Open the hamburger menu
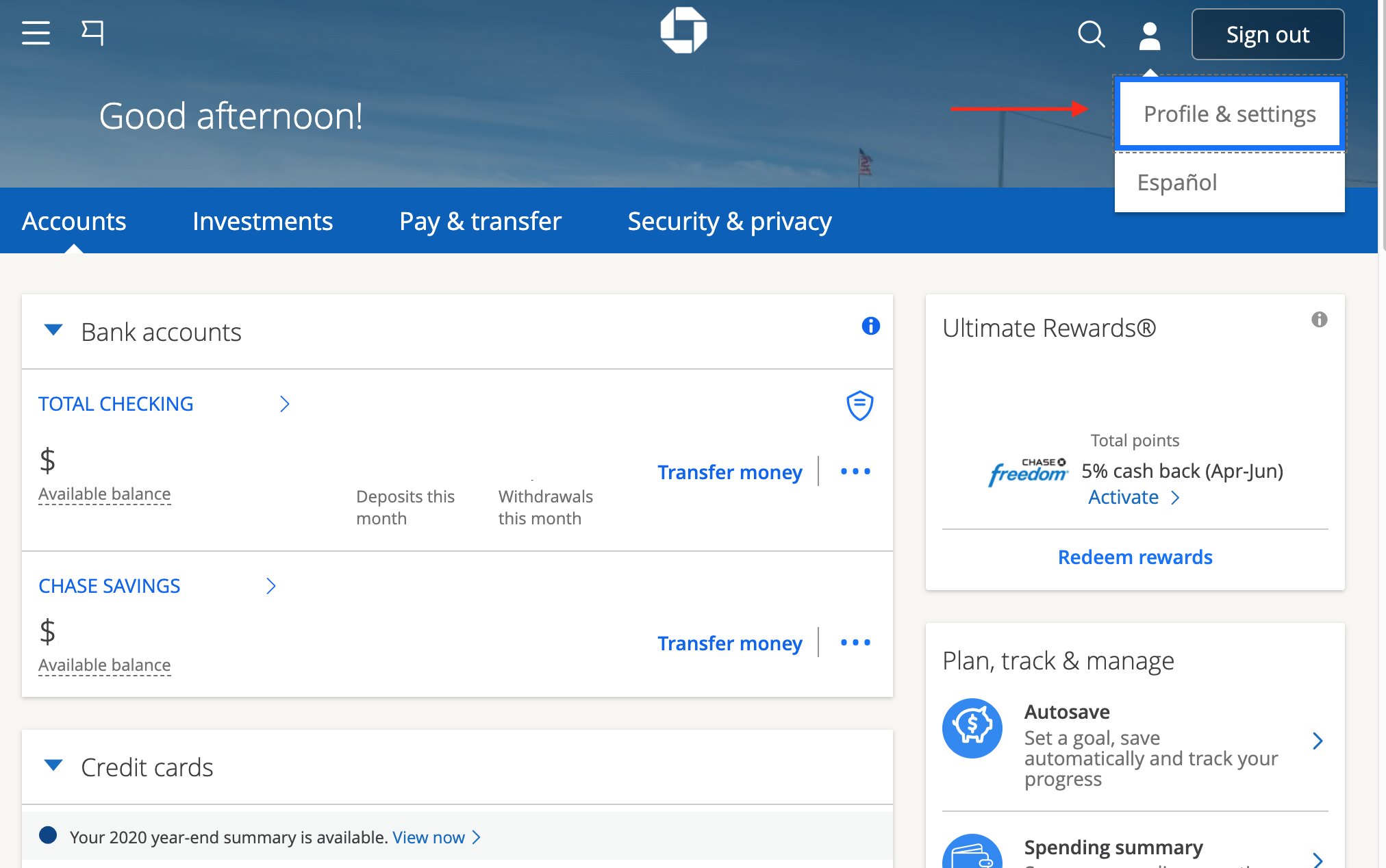The image size is (1386, 868). pos(36,33)
